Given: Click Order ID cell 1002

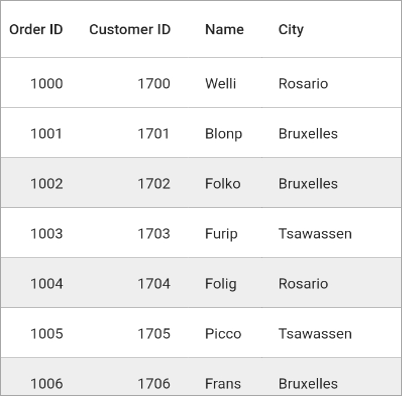Looking at the screenshot, I should coord(47,184).
